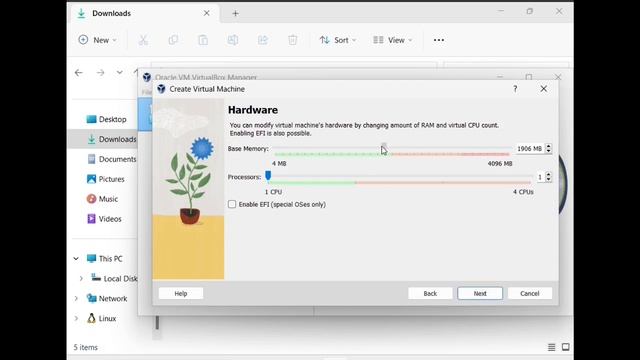The height and width of the screenshot is (360, 640).
Task: Open the View dropdown in Explorer
Action: (392, 40)
